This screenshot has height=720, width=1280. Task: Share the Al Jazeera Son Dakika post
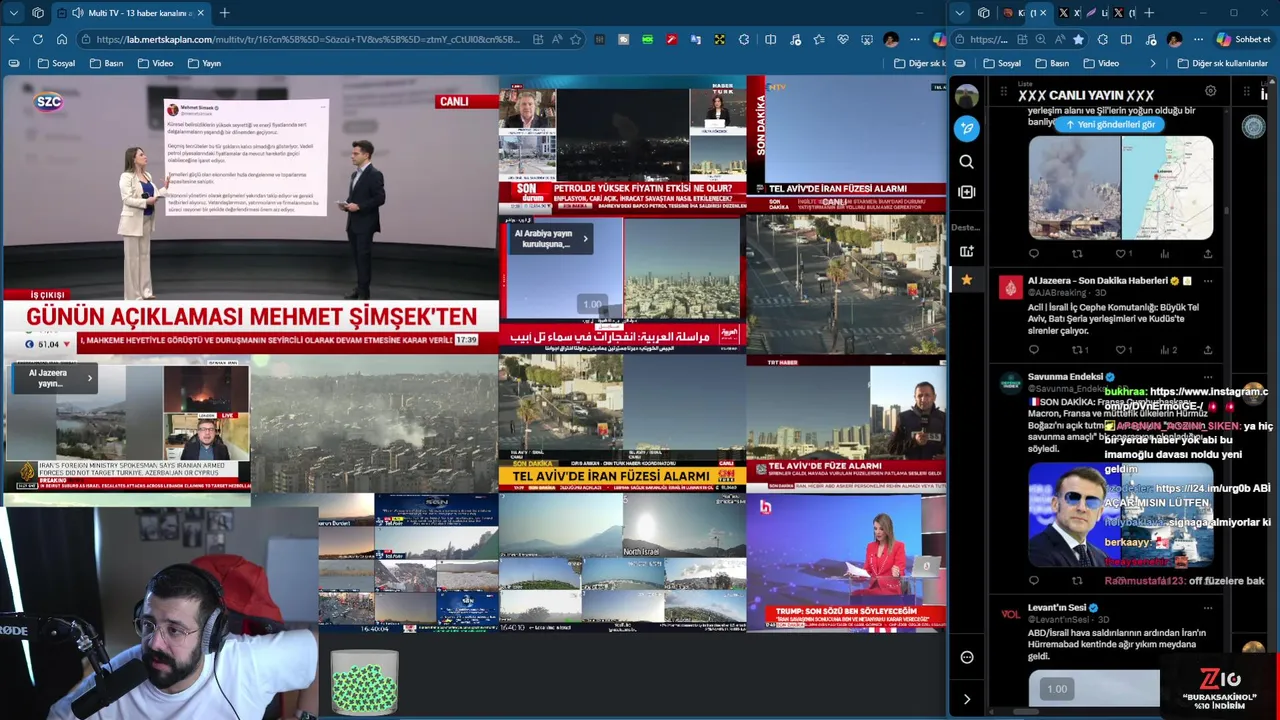tap(1208, 350)
